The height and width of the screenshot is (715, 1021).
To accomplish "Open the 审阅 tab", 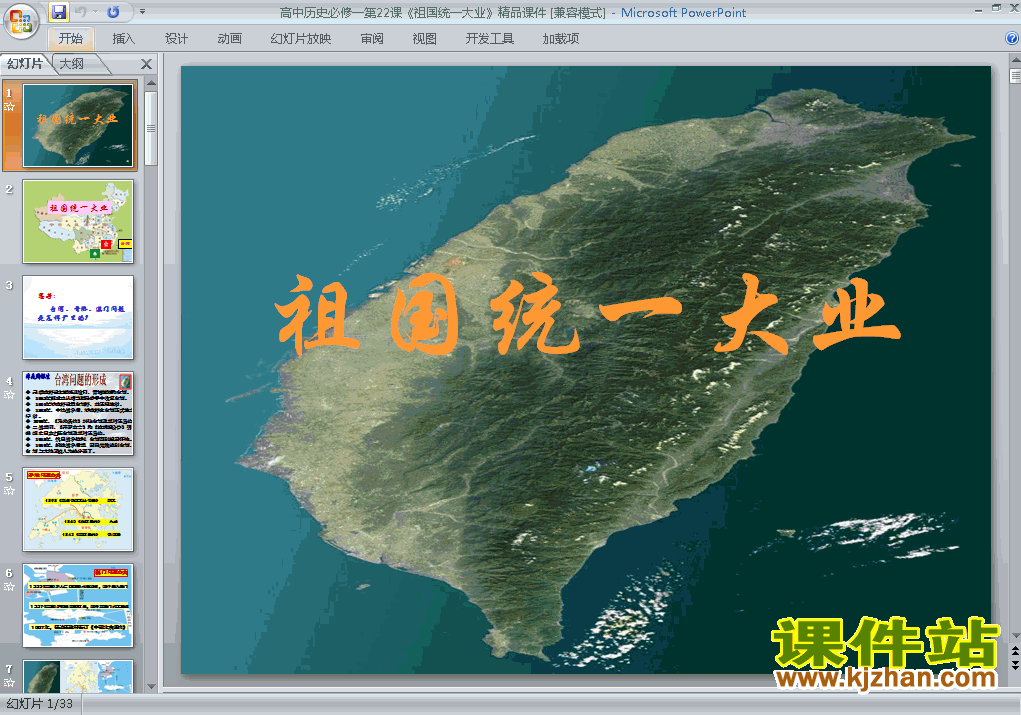I will (372, 38).
